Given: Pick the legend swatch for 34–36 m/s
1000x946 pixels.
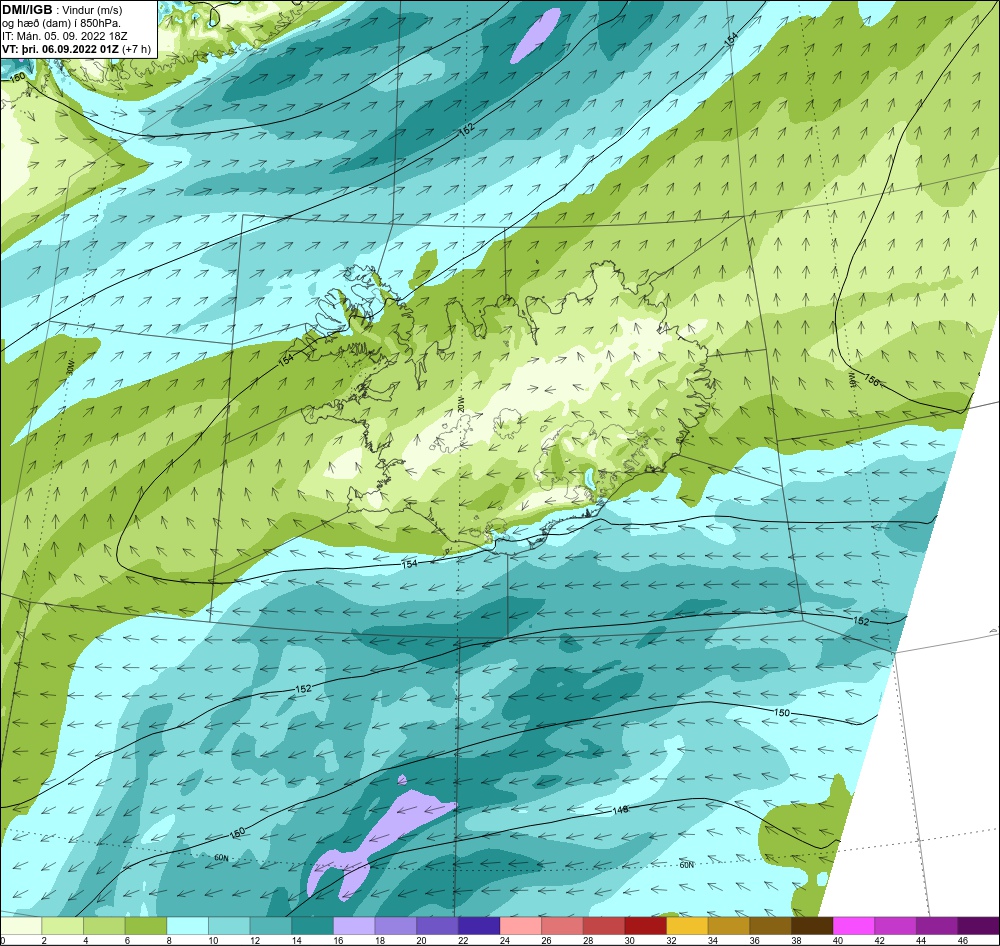Looking at the screenshot, I should [729, 926].
